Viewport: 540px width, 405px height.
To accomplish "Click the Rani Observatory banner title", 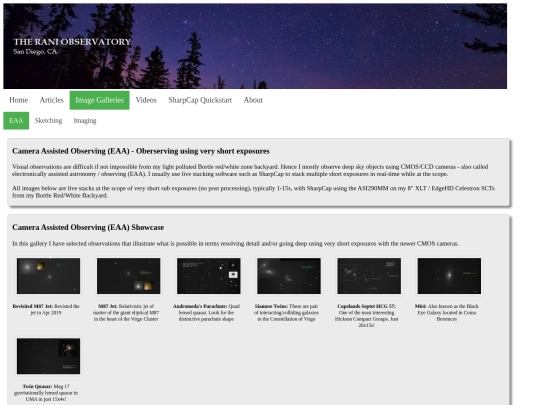I will (72, 42).
